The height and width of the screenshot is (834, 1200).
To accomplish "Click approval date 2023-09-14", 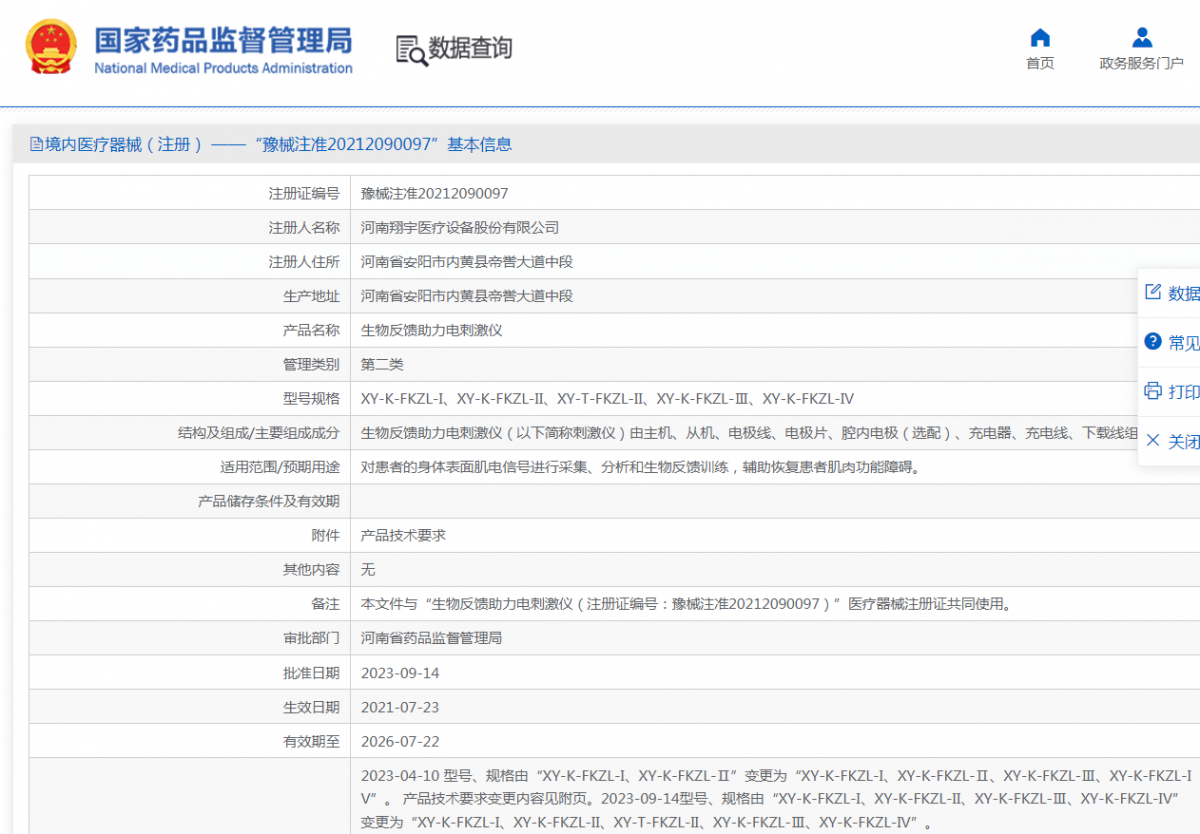I will tap(400, 673).
